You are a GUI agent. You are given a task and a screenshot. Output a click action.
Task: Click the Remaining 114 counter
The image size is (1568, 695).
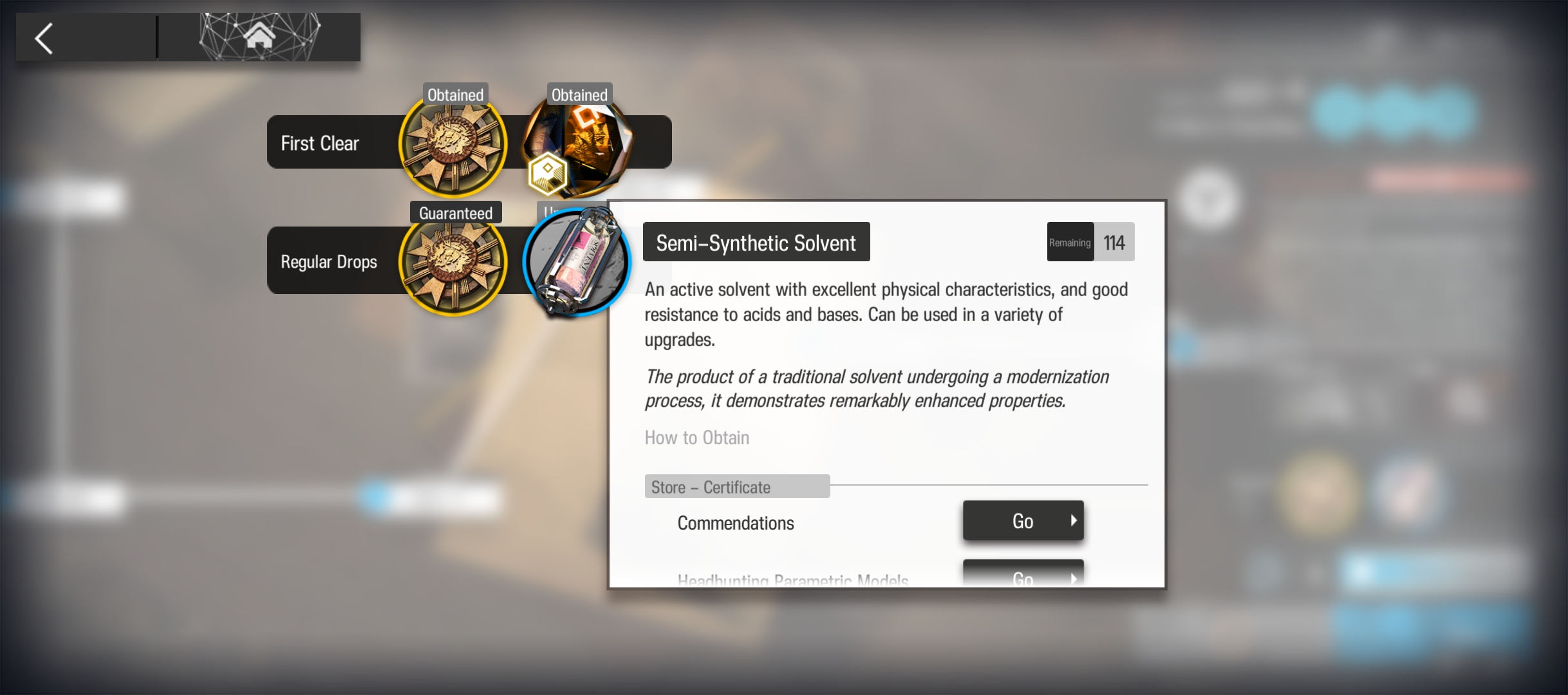tap(1090, 242)
